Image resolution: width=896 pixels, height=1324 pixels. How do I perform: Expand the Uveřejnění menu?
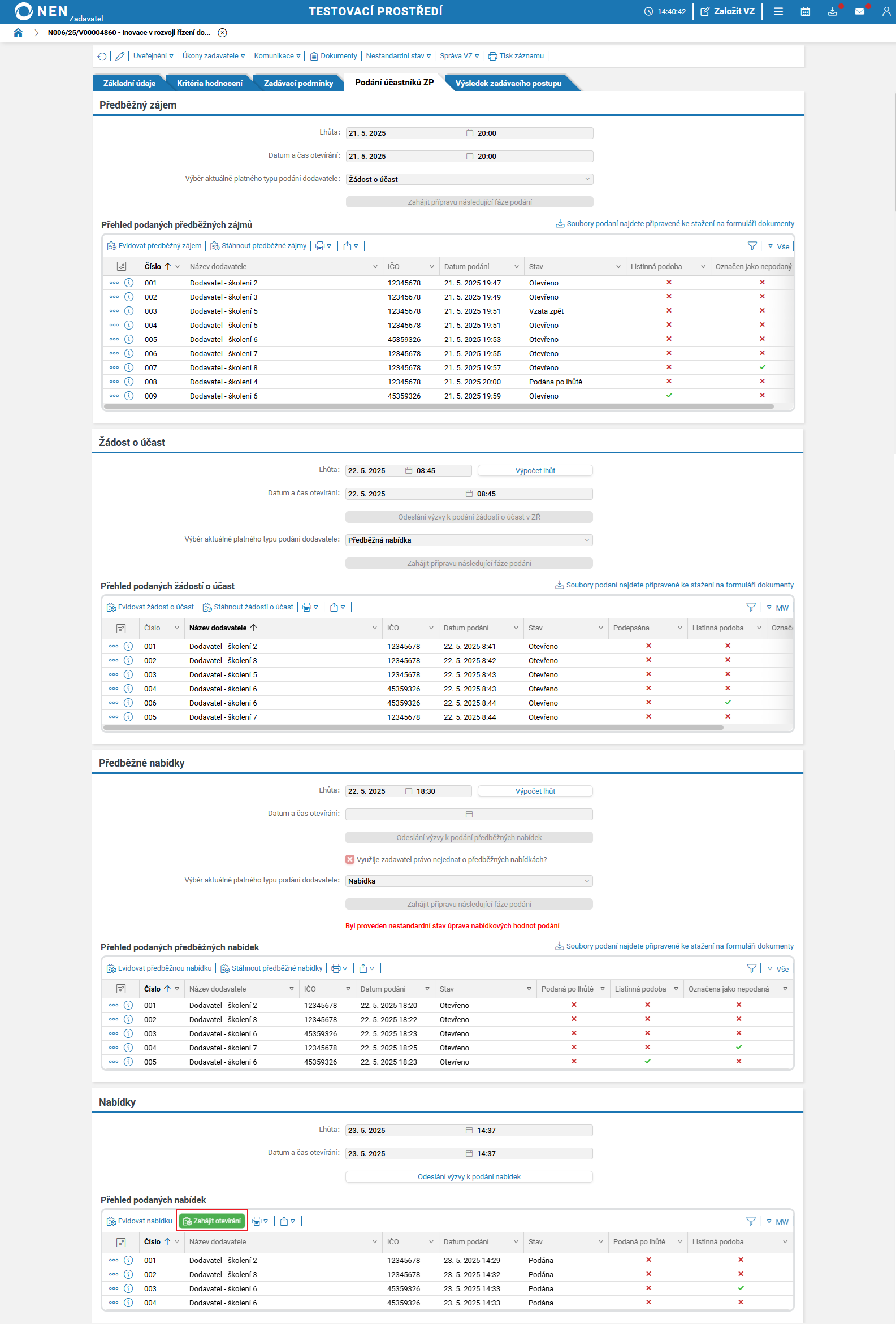[153, 56]
